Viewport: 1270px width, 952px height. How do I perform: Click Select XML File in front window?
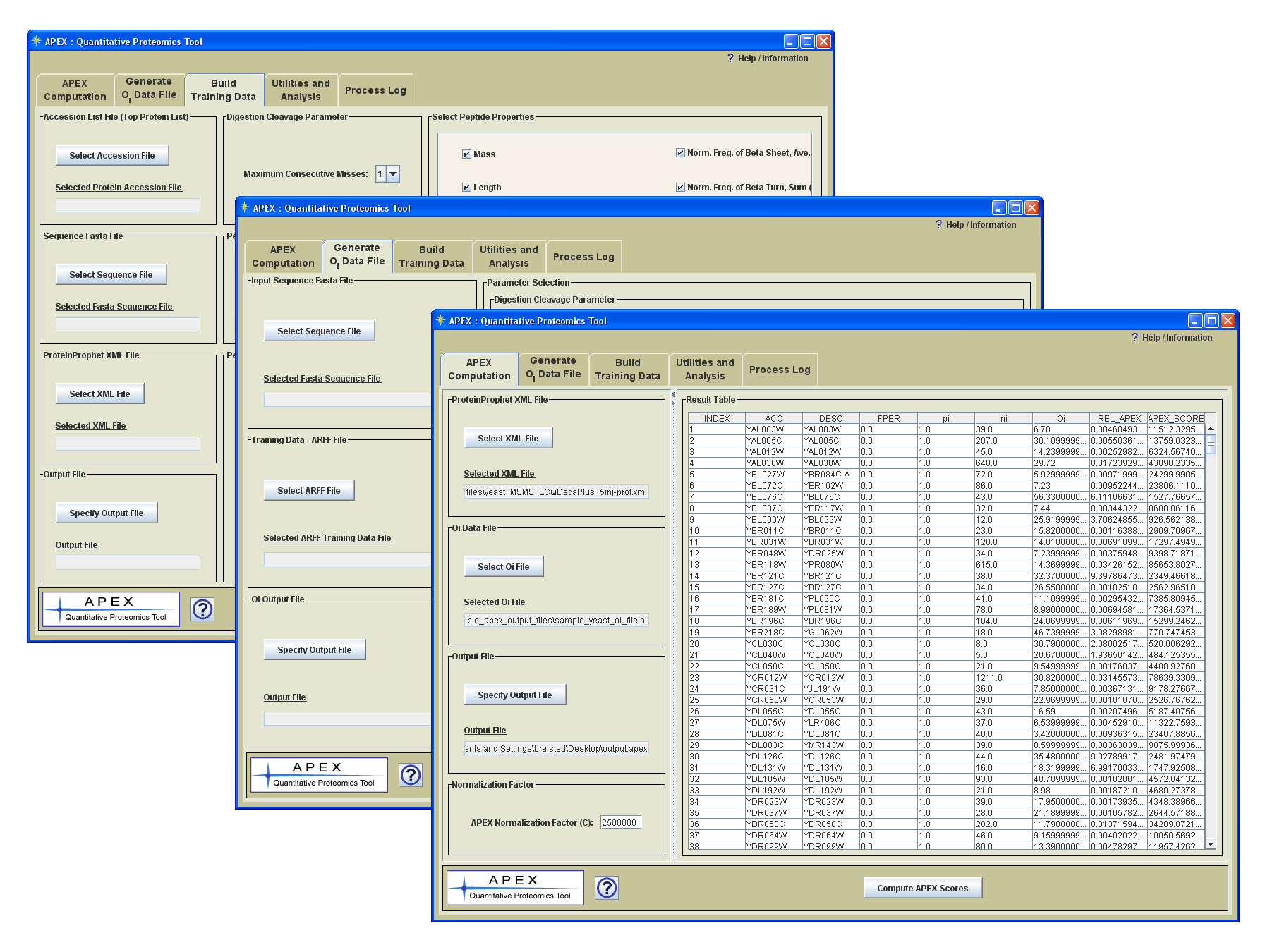click(x=508, y=439)
